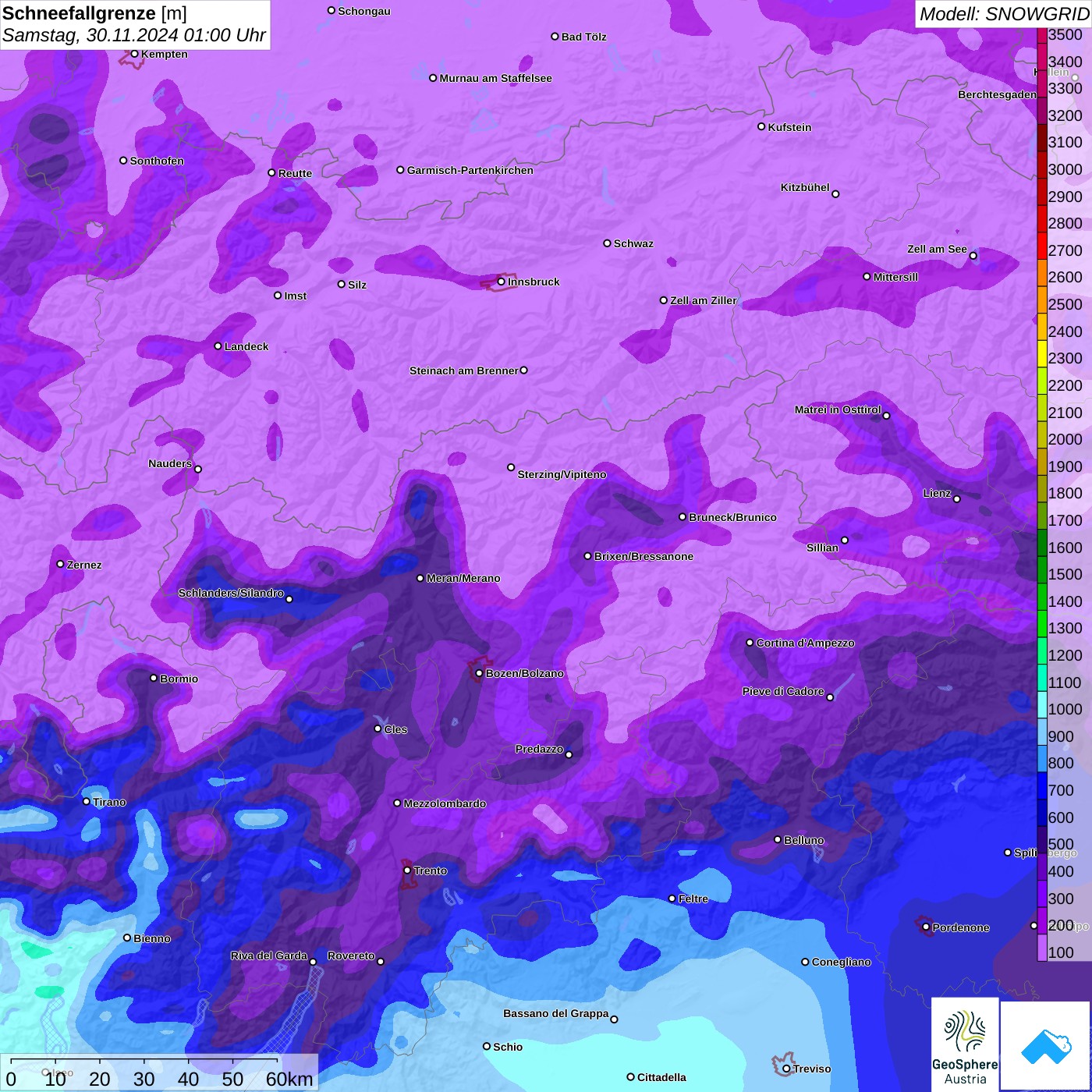Select the light purple 100 m legend swatch

[1041, 947]
